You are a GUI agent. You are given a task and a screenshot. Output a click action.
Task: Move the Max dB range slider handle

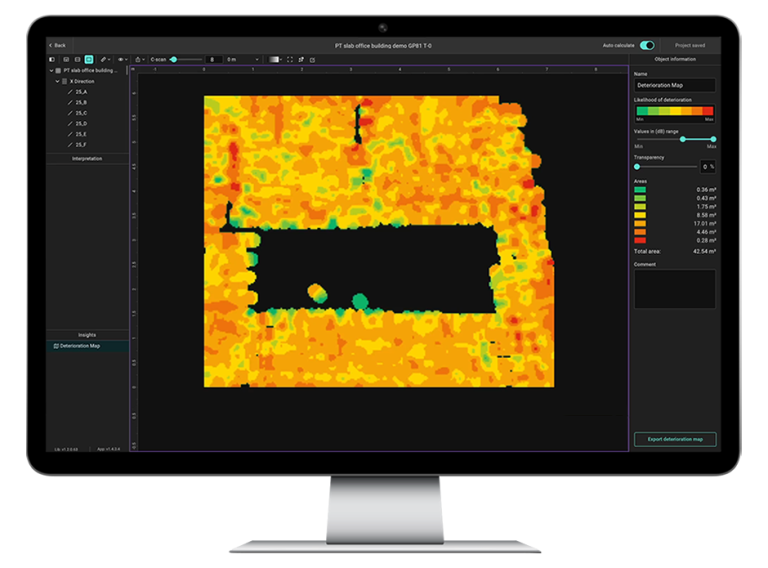pos(713,139)
